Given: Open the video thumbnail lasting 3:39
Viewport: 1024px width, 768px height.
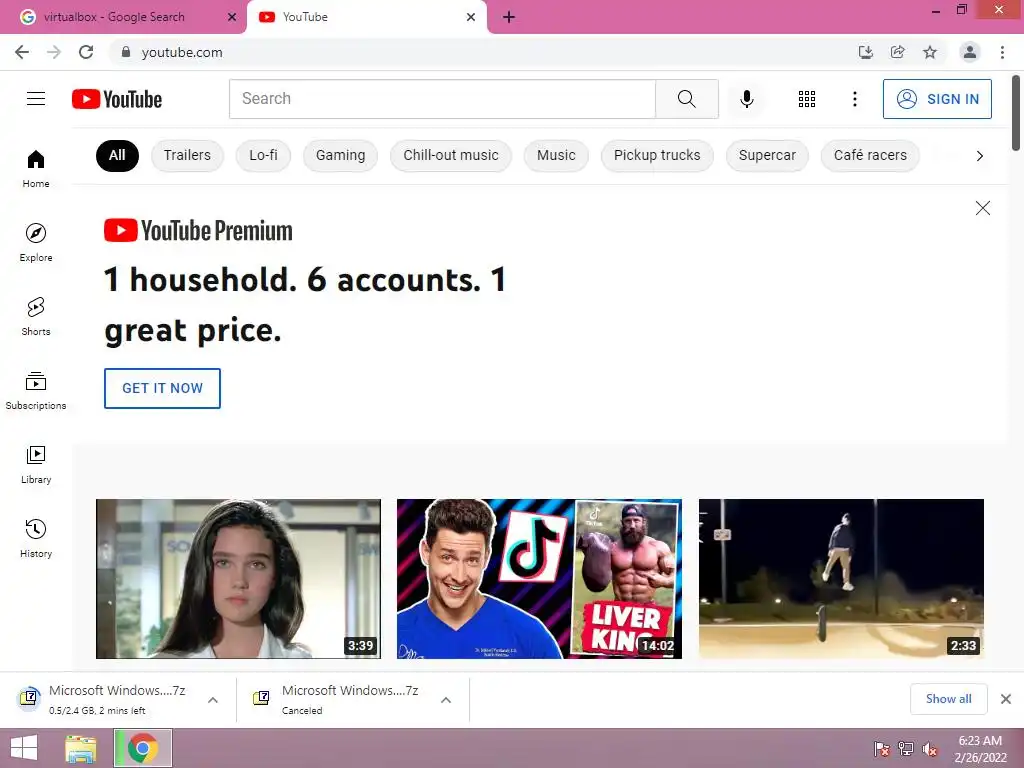Looking at the screenshot, I should [x=238, y=579].
